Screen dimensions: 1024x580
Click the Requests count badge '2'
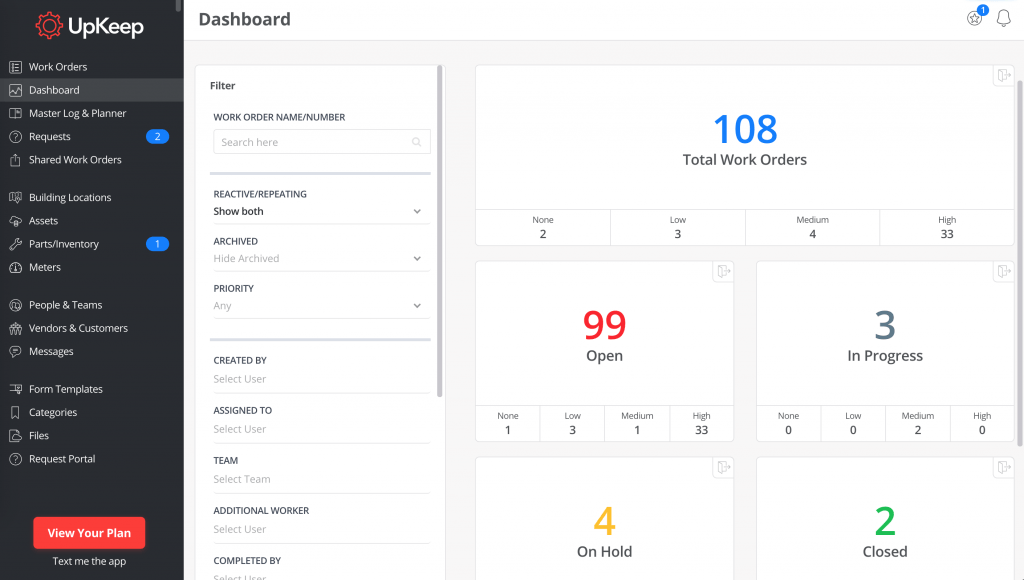click(x=157, y=137)
